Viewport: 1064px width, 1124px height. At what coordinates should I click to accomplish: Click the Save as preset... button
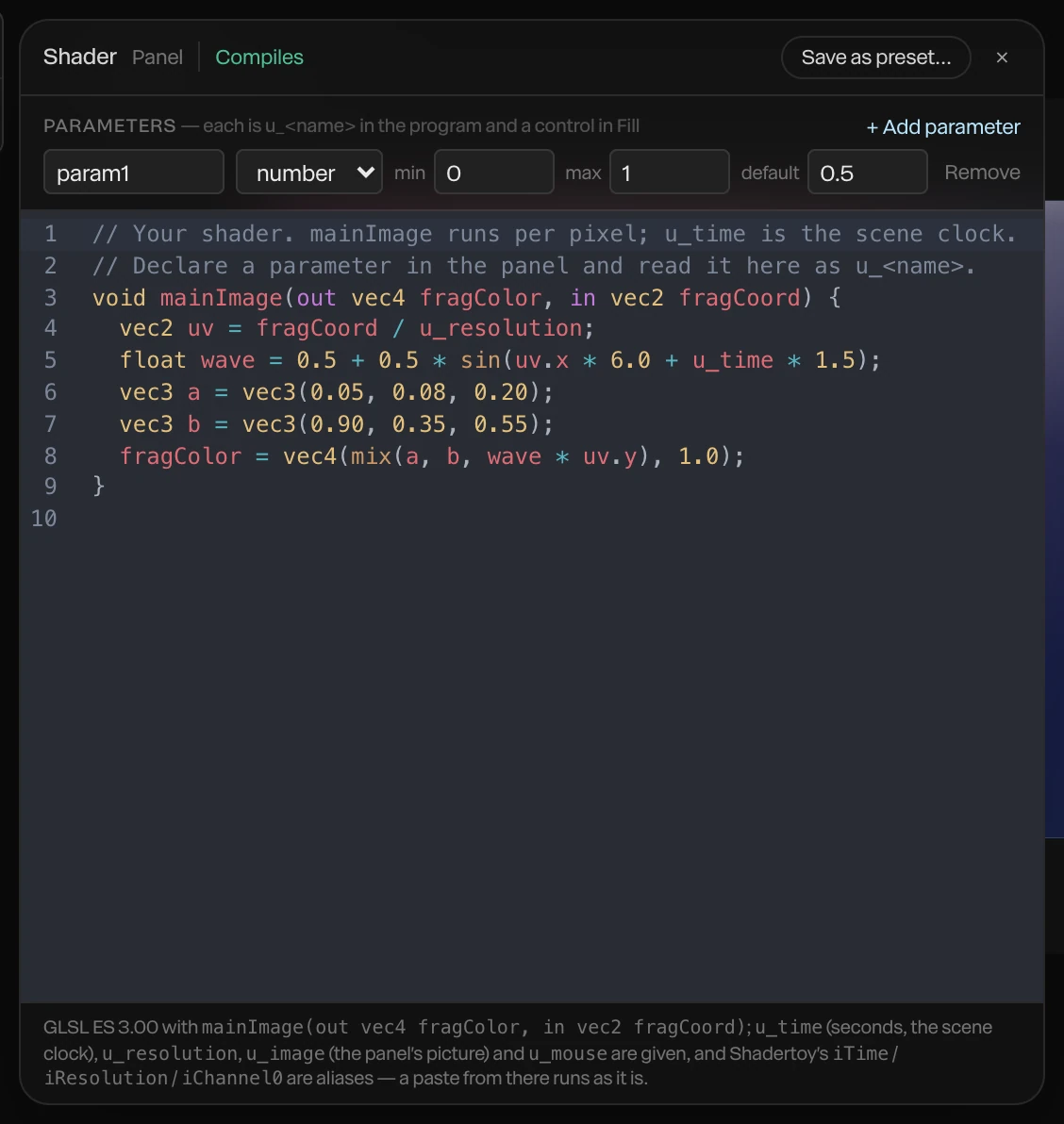click(x=875, y=58)
